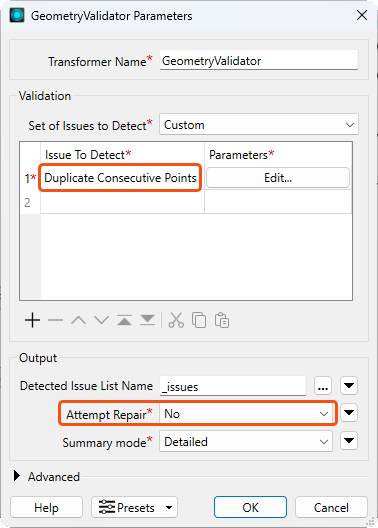Select row number 1 header
The width and height of the screenshot is (378, 528).
30,178
